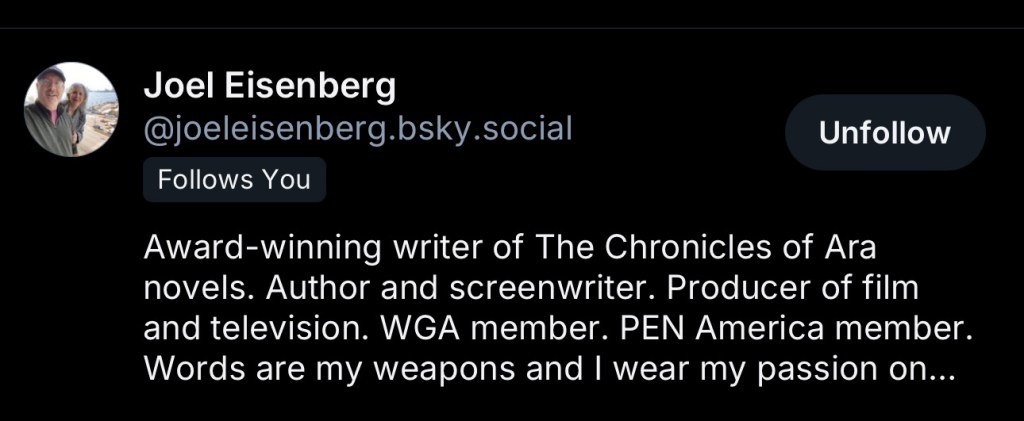Select the @joeleisenberg.bsky.social handle

coord(358,130)
